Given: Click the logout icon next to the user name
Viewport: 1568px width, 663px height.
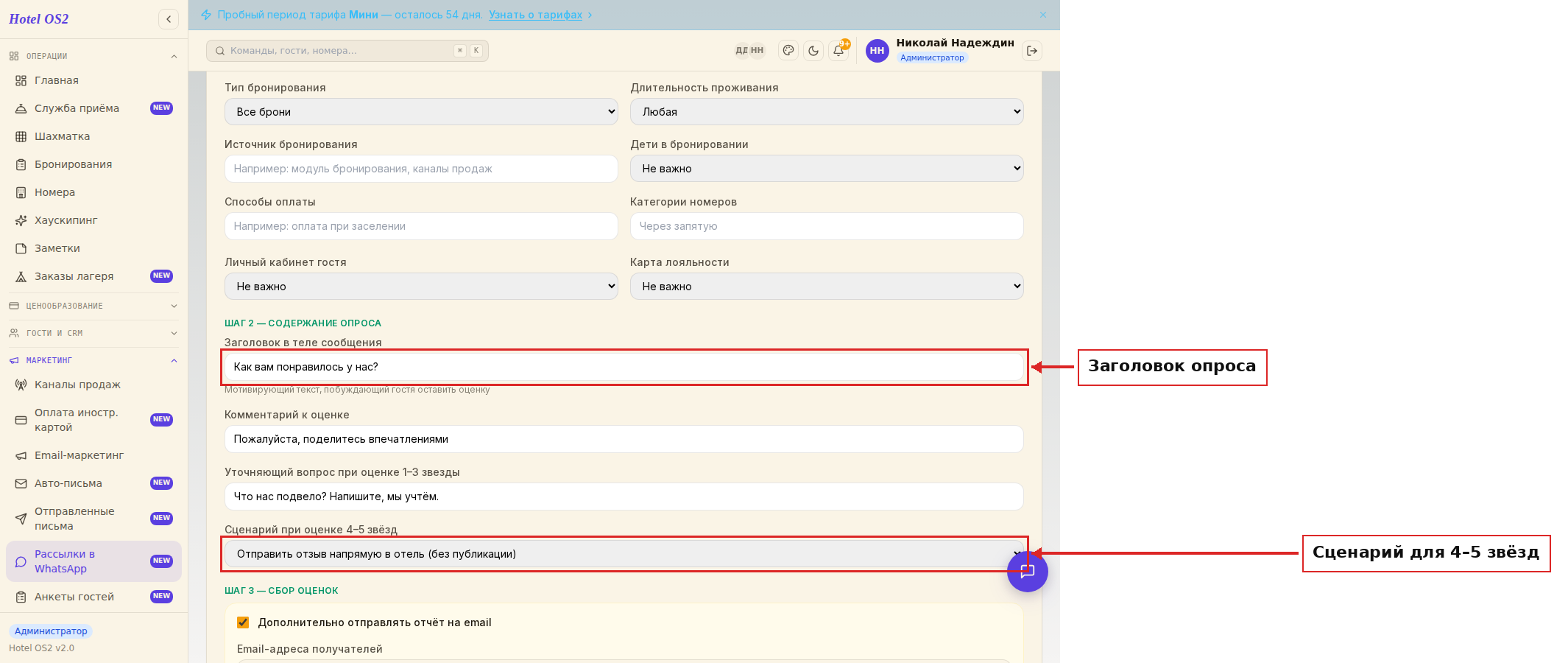Looking at the screenshot, I should coord(1032,50).
